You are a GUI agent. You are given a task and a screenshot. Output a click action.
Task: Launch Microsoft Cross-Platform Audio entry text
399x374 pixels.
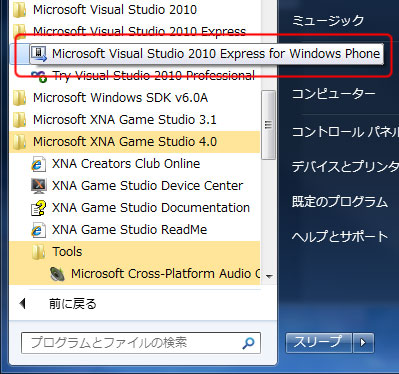tap(166, 274)
